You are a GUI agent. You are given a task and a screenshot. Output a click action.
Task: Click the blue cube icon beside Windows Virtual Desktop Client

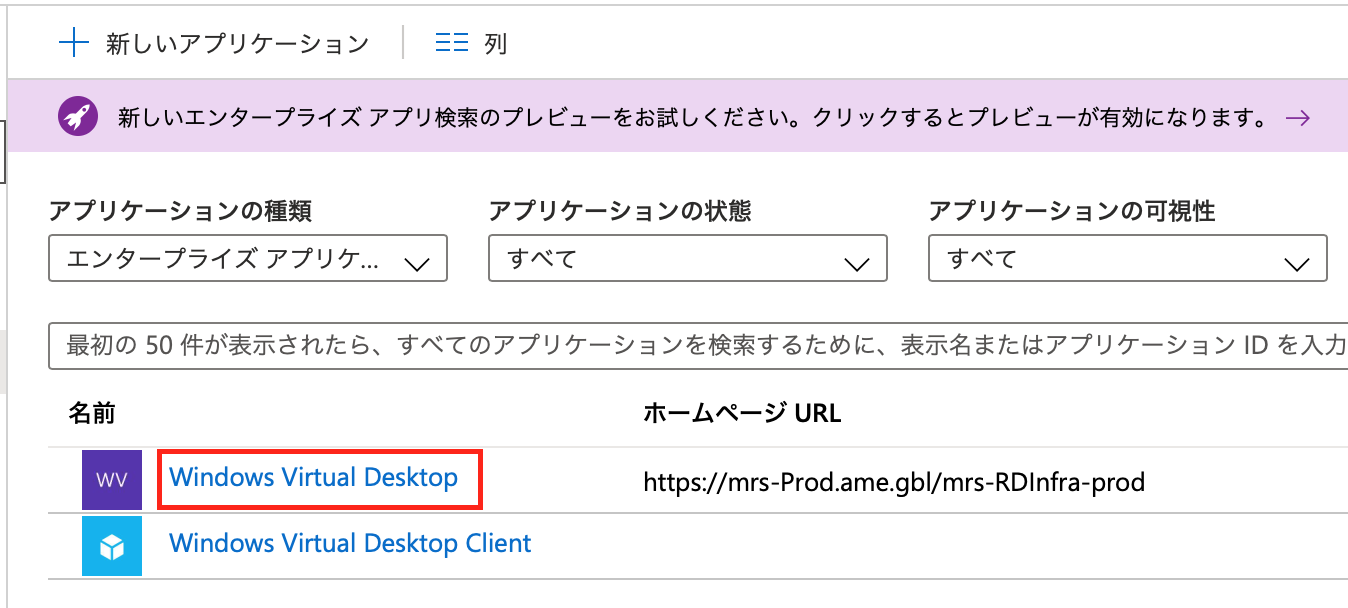(111, 546)
